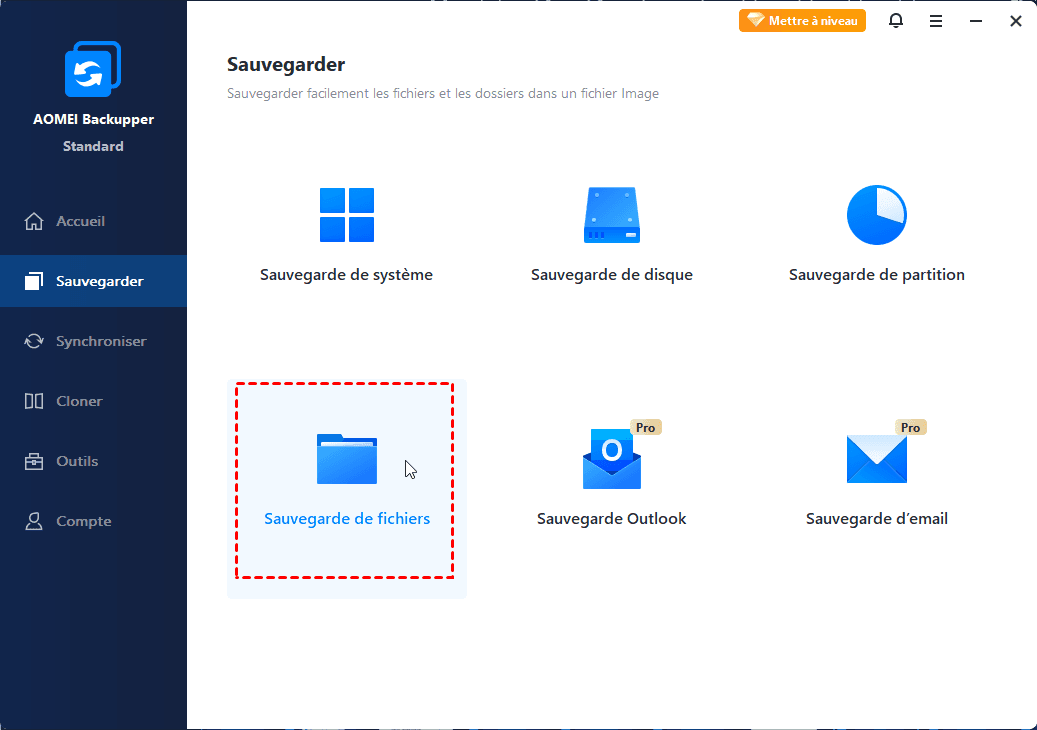Click the Sauvegarde de partition label
Viewport: 1037px width, 730px height.
coord(876,274)
